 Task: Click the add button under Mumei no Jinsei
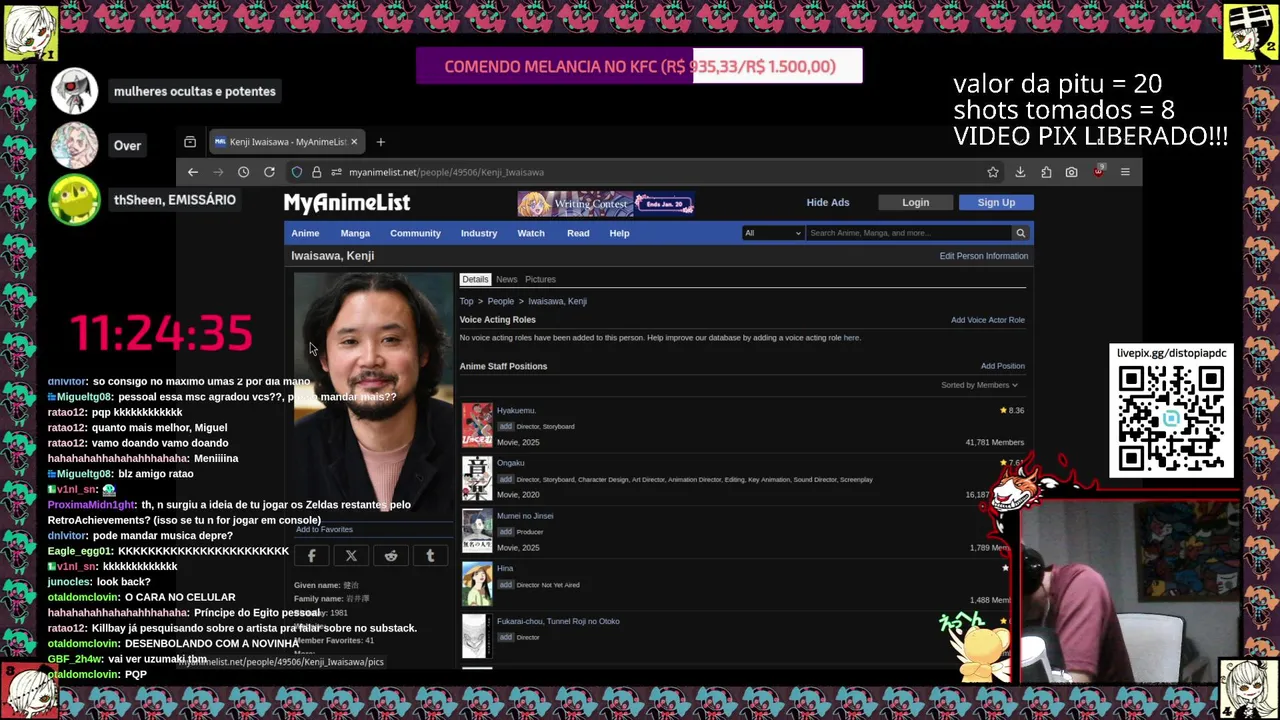[505, 532]
